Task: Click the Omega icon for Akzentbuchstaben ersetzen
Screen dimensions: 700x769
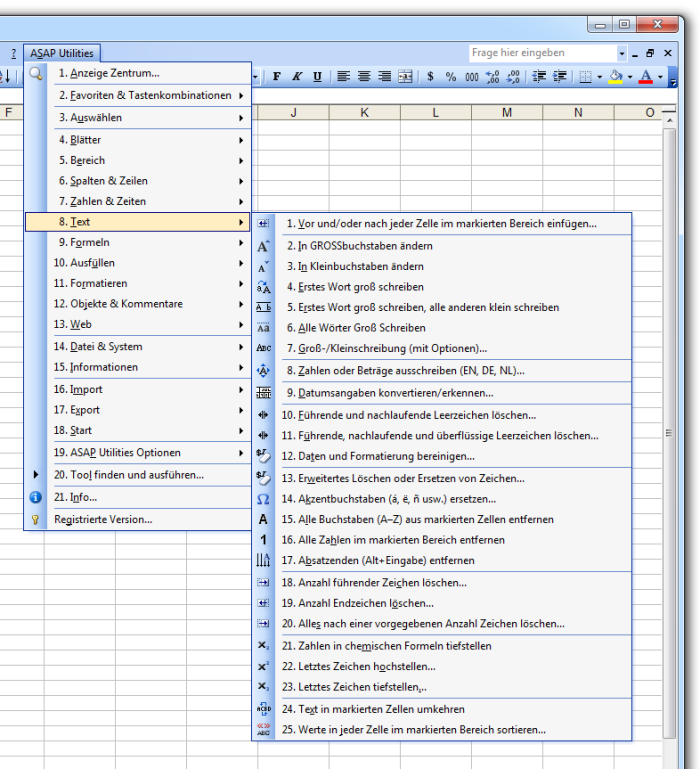Action: tap(263, 499)
